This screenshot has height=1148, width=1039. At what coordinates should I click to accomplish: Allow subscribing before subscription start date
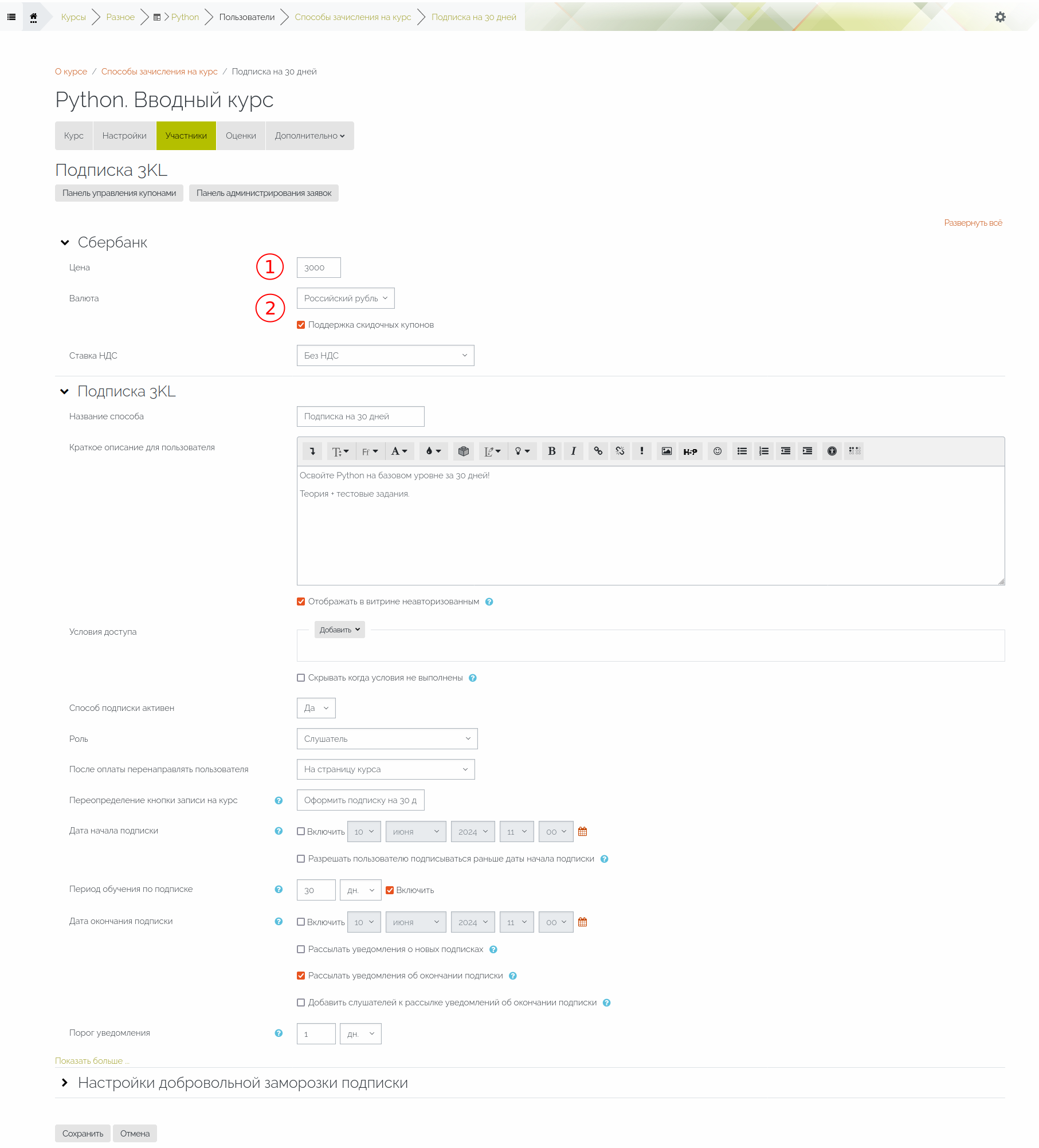[301, 859]
